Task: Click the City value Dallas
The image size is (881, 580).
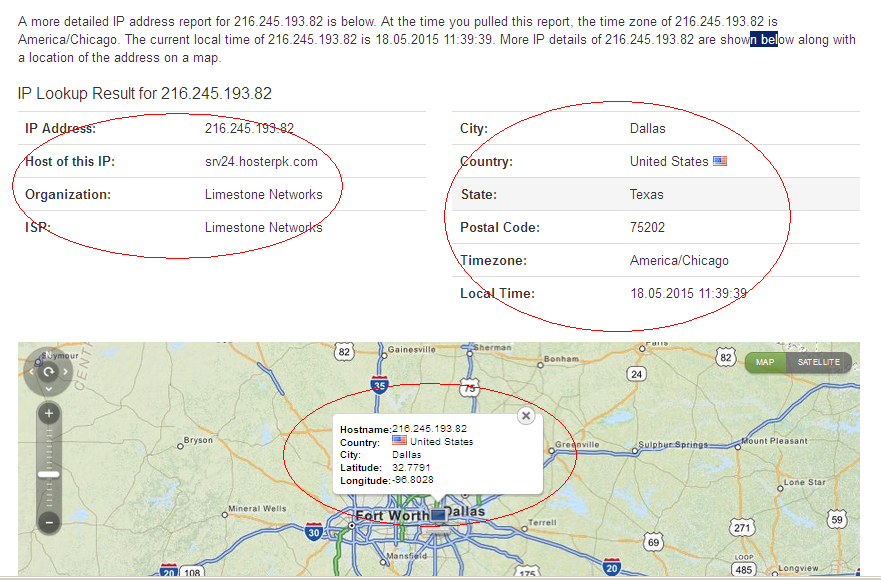Action: point(647,129)
